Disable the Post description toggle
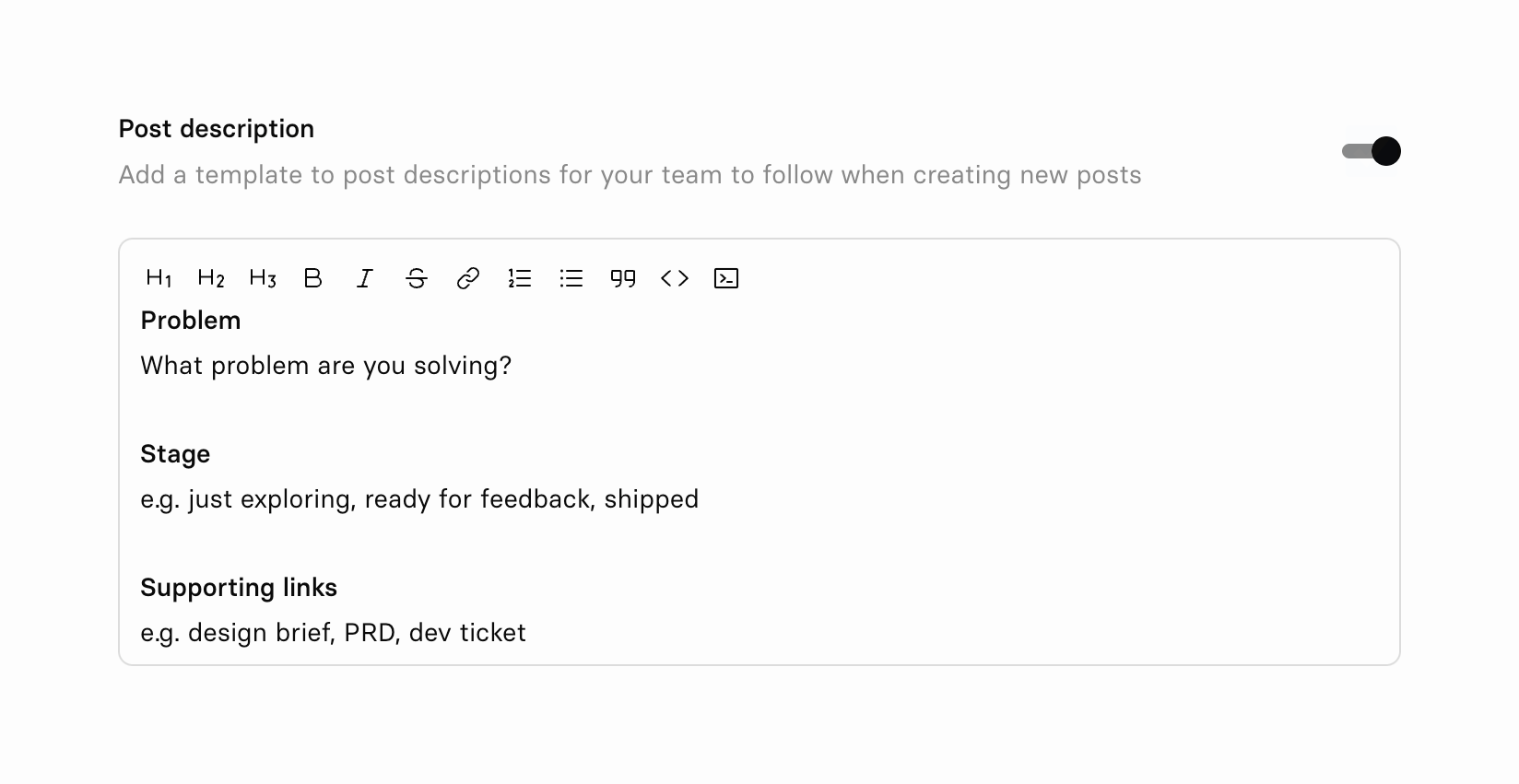 pyautogui.click(x=1372, y=151)
